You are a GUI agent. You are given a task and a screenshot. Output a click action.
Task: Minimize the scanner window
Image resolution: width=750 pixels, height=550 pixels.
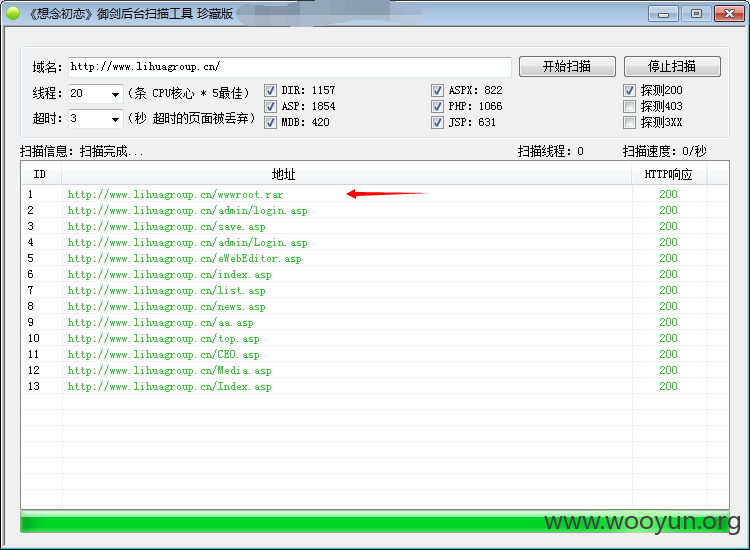tap(663, 14)
